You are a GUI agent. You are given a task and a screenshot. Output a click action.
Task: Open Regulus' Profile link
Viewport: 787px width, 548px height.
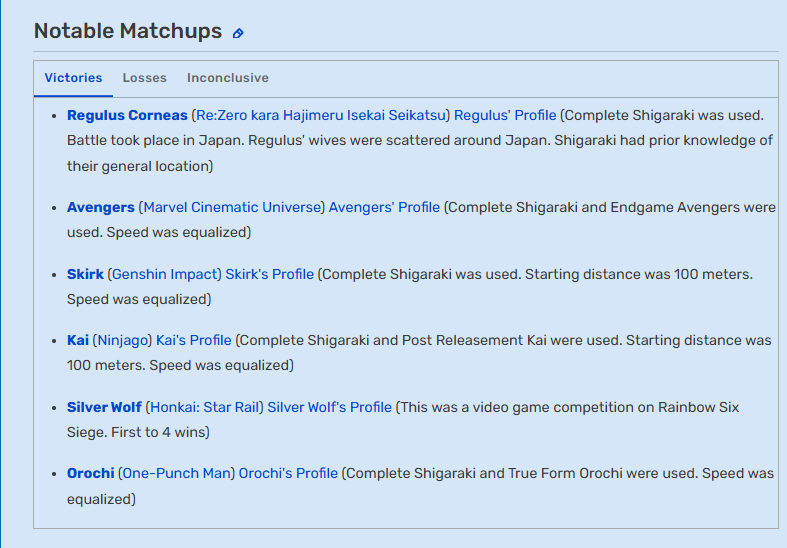[505, 115]
